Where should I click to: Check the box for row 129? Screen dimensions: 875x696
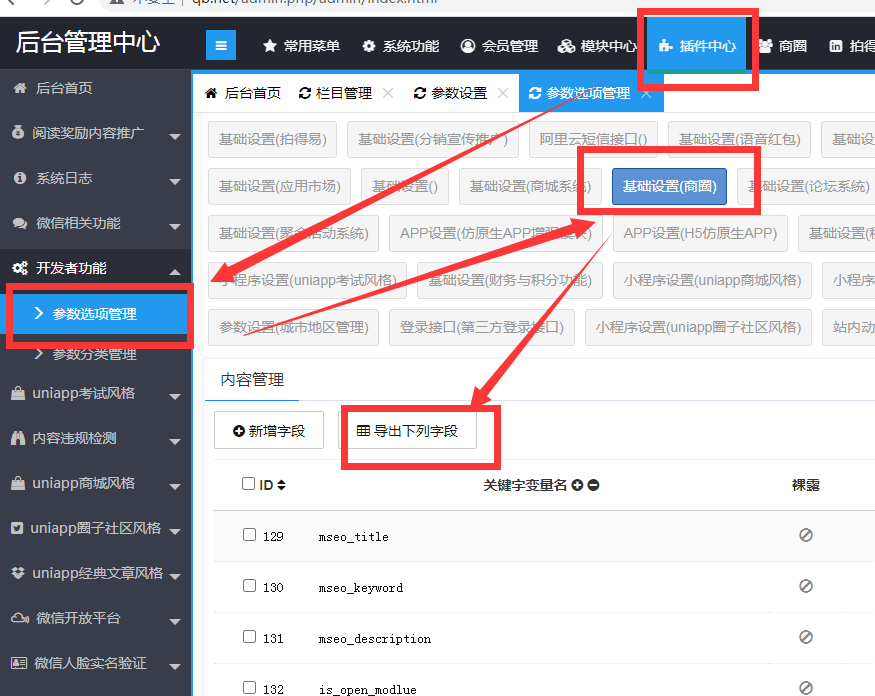point(249,535)
